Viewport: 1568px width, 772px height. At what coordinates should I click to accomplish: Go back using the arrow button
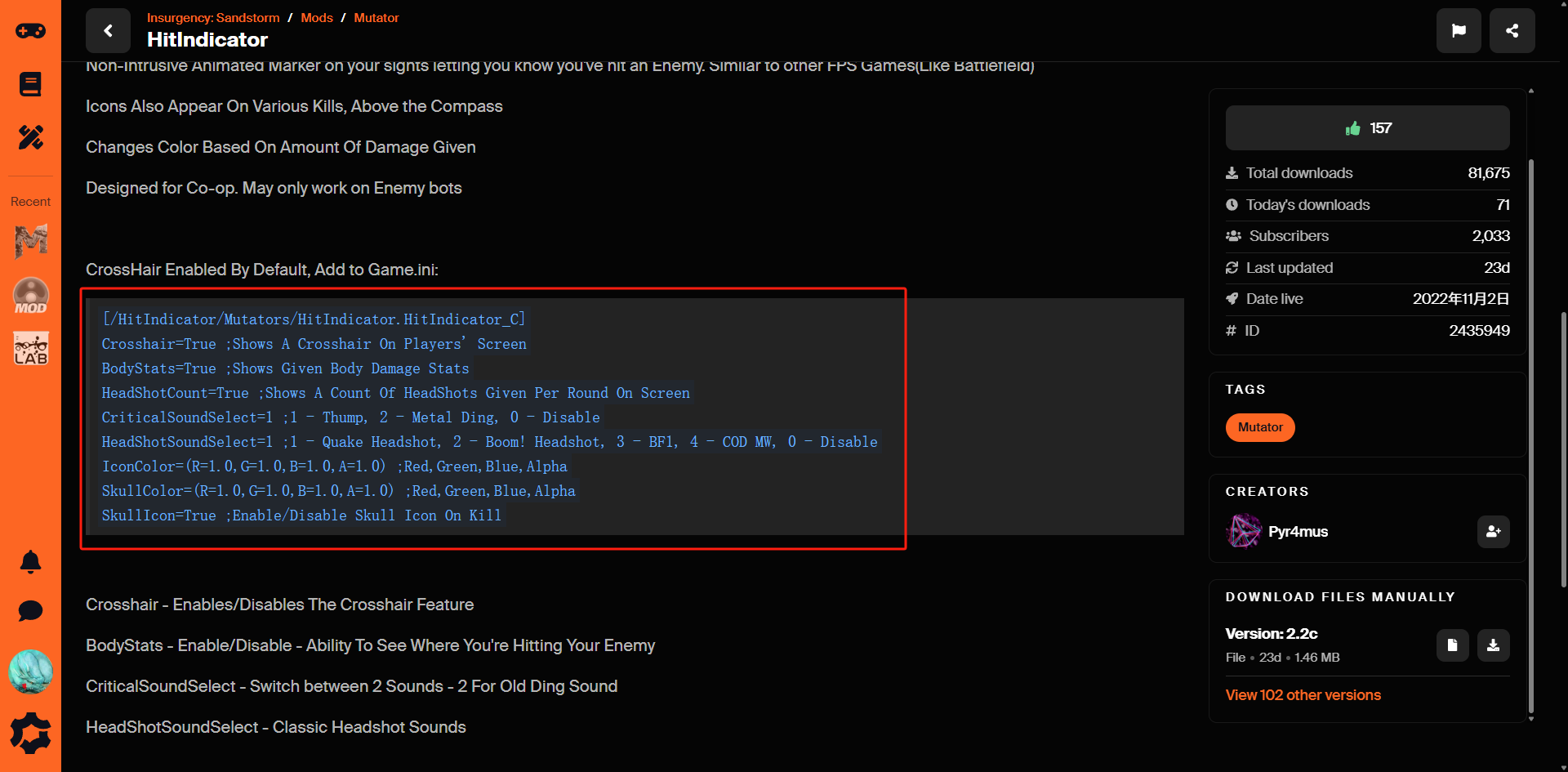108,31
